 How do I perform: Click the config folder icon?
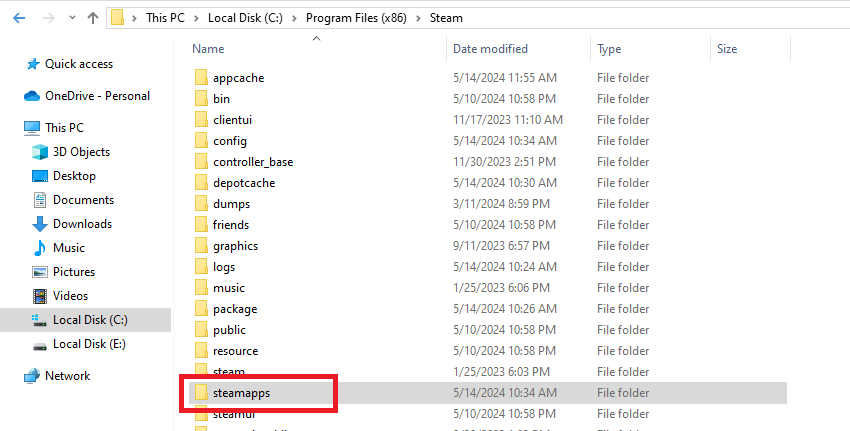coord(201,141)
